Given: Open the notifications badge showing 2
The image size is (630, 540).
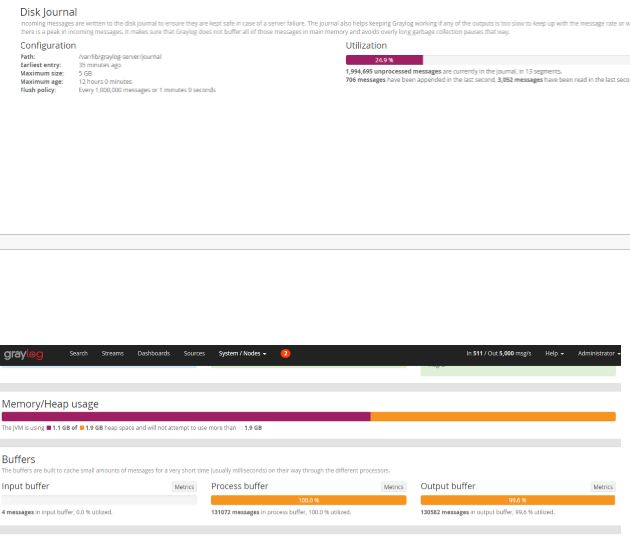Looking at the screenshot, I should (285, 354).
